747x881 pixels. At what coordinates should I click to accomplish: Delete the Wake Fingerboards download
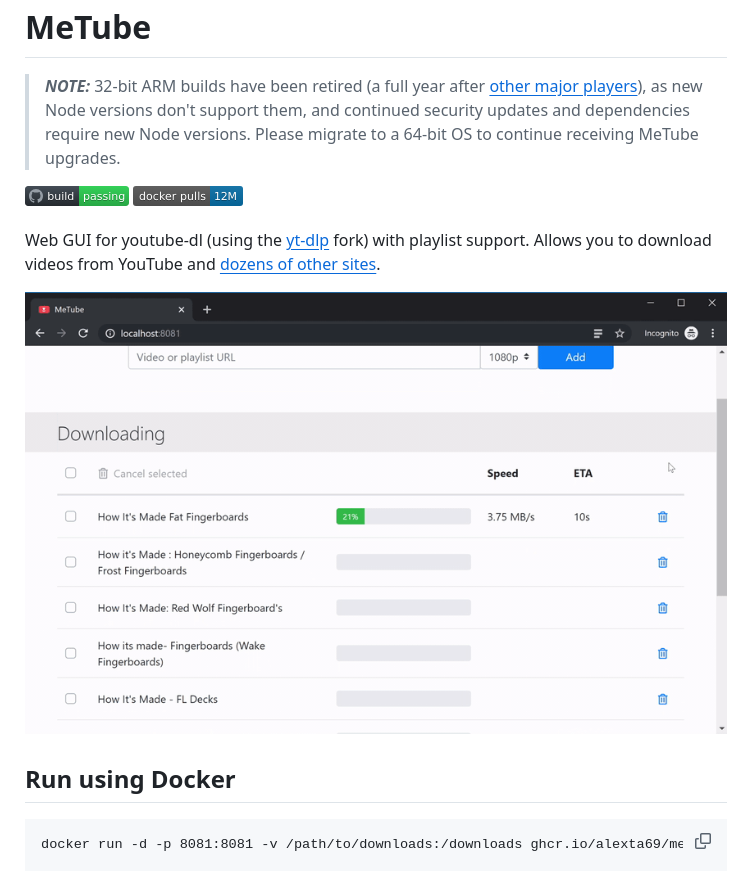663,653
